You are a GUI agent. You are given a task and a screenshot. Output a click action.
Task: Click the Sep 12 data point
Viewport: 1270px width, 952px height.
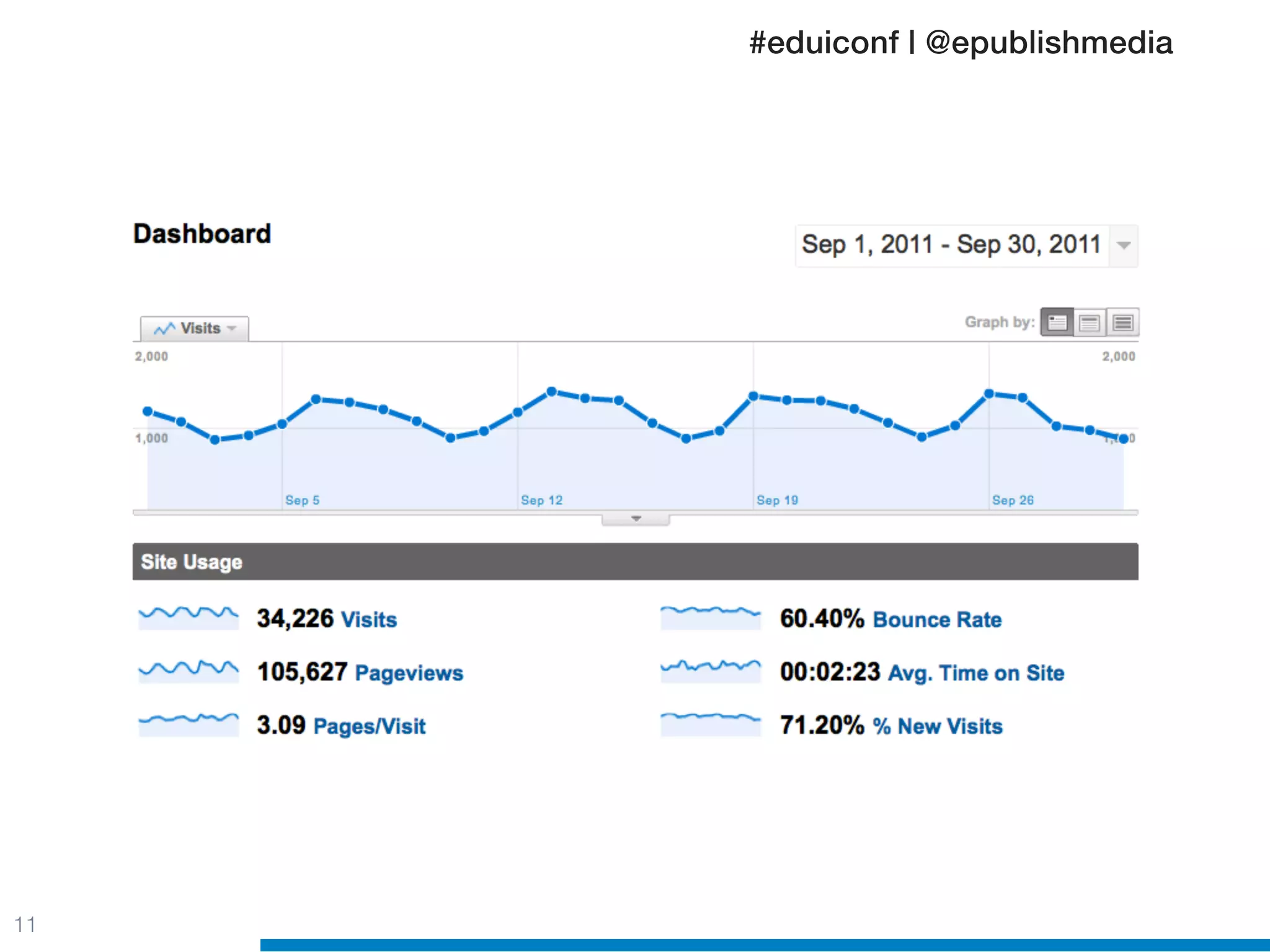518,412
